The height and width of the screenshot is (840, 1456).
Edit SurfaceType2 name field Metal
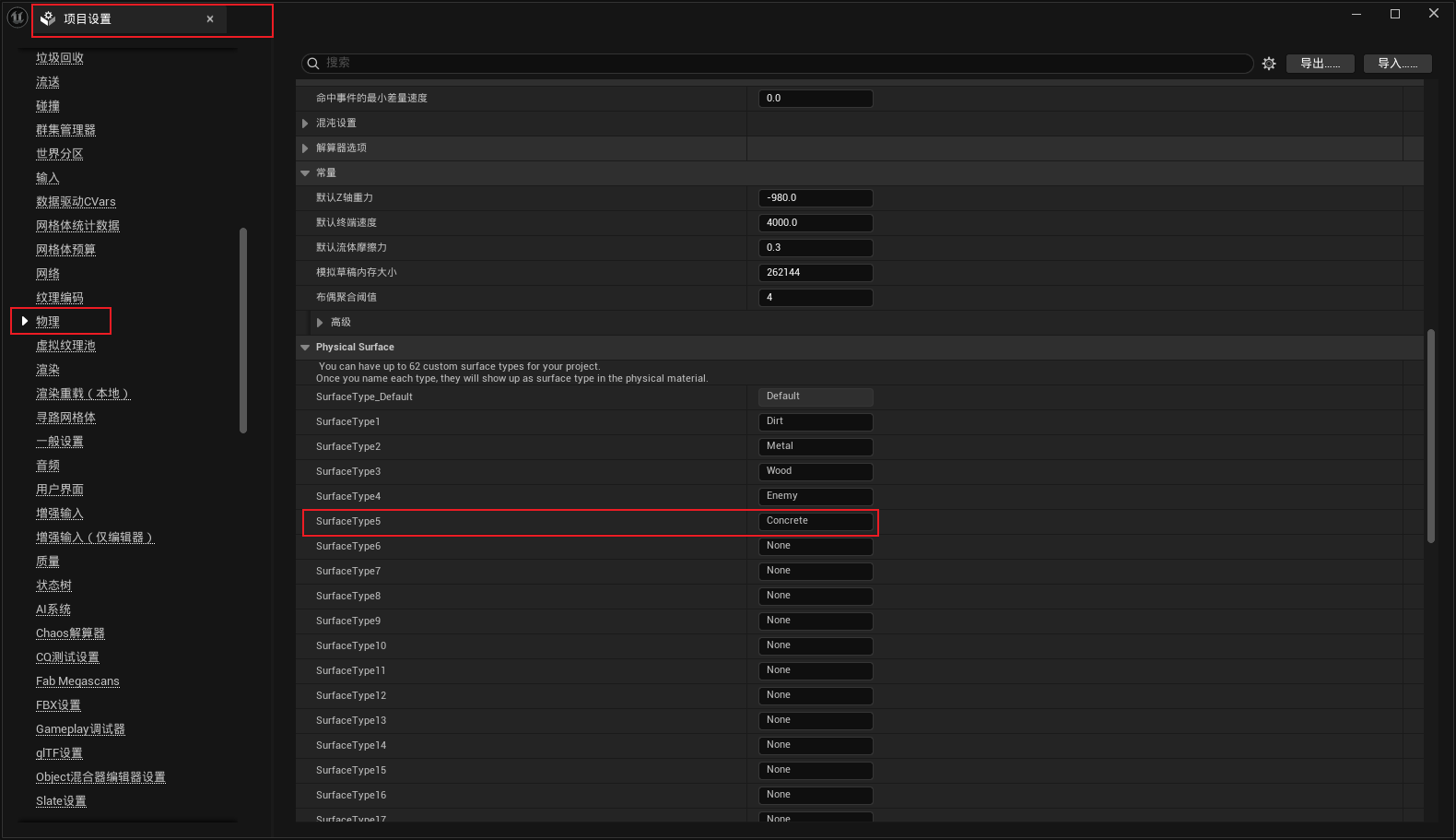click(815, 446)
